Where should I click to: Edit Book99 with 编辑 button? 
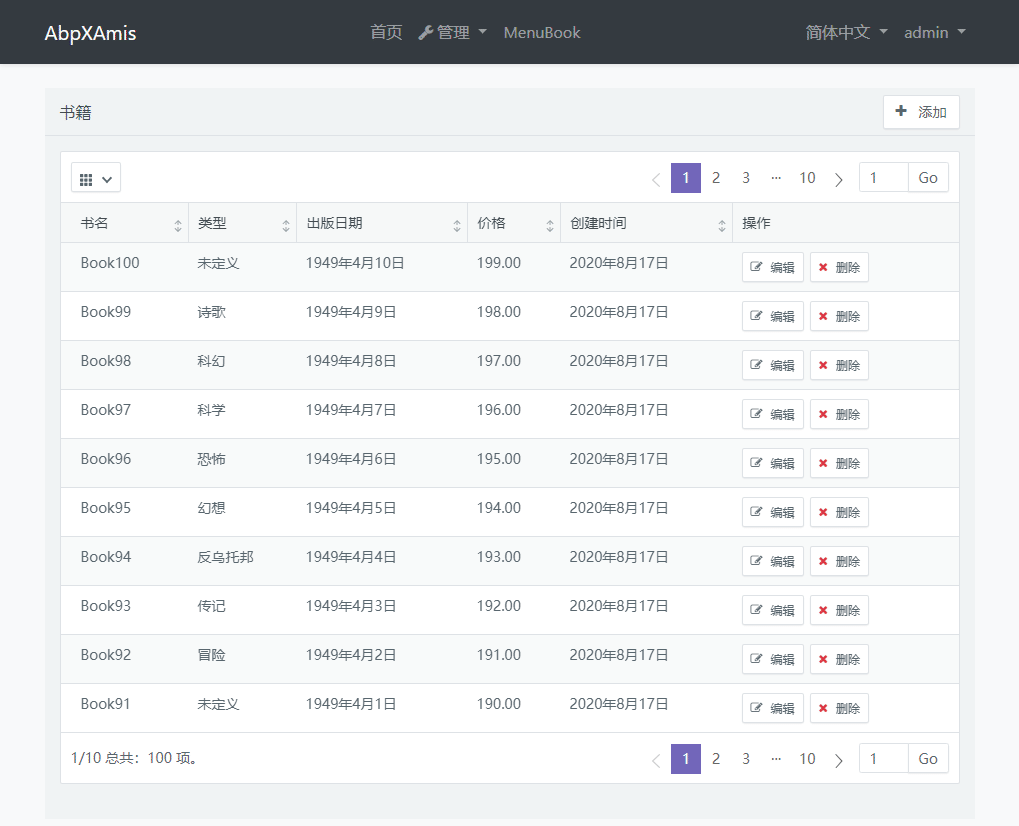pyautogui.click(x=773, y=316)
